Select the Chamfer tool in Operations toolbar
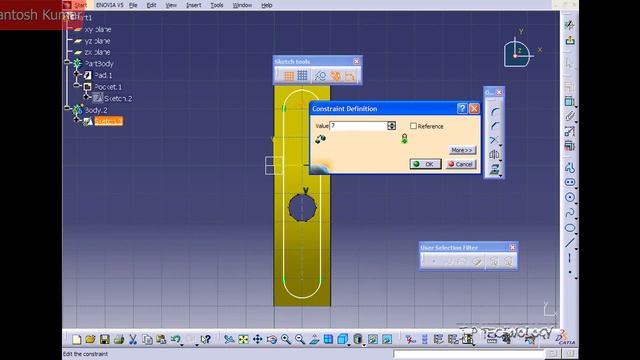Image resolution: width=640 pixels, height=360 pixels. [x=494, y=126]
